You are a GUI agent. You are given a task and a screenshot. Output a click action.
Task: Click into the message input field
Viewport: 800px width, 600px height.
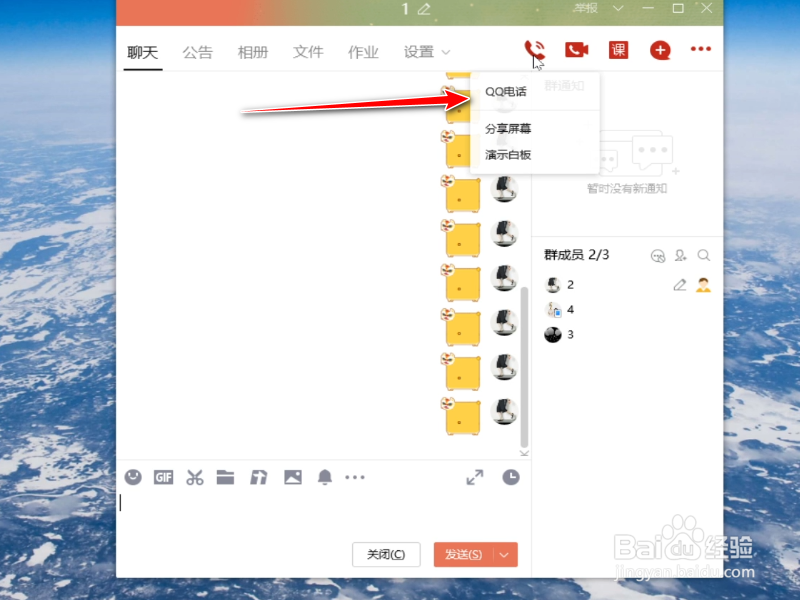324,515
